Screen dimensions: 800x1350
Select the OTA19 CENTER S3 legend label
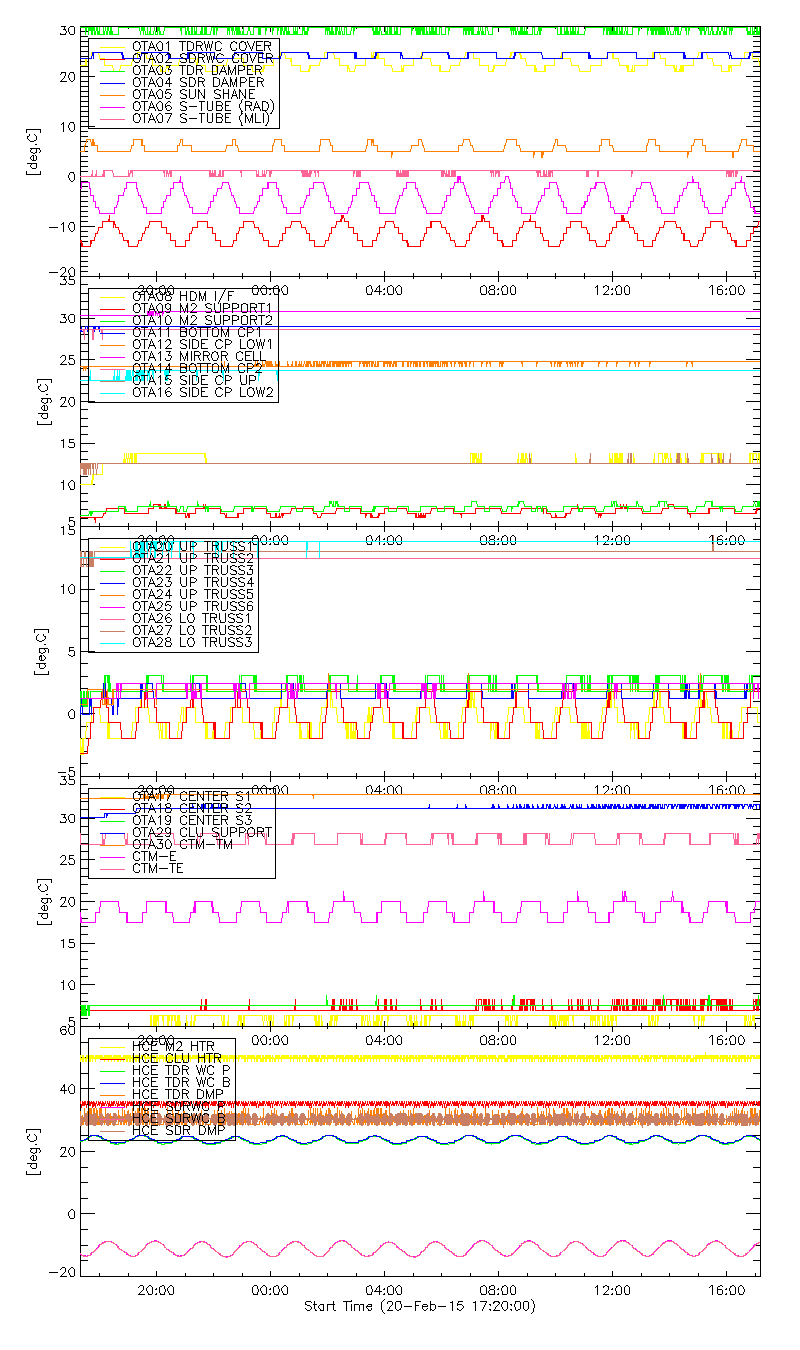coord(192,820)
